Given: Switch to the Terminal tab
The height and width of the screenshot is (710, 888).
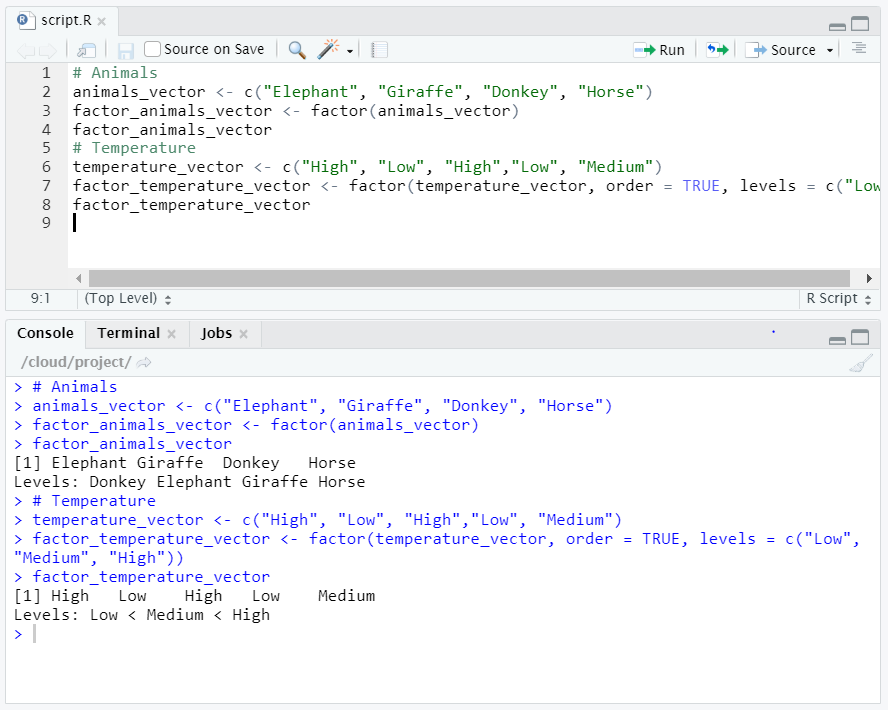Looking at the screenshot, I should (x=129, y=333).
